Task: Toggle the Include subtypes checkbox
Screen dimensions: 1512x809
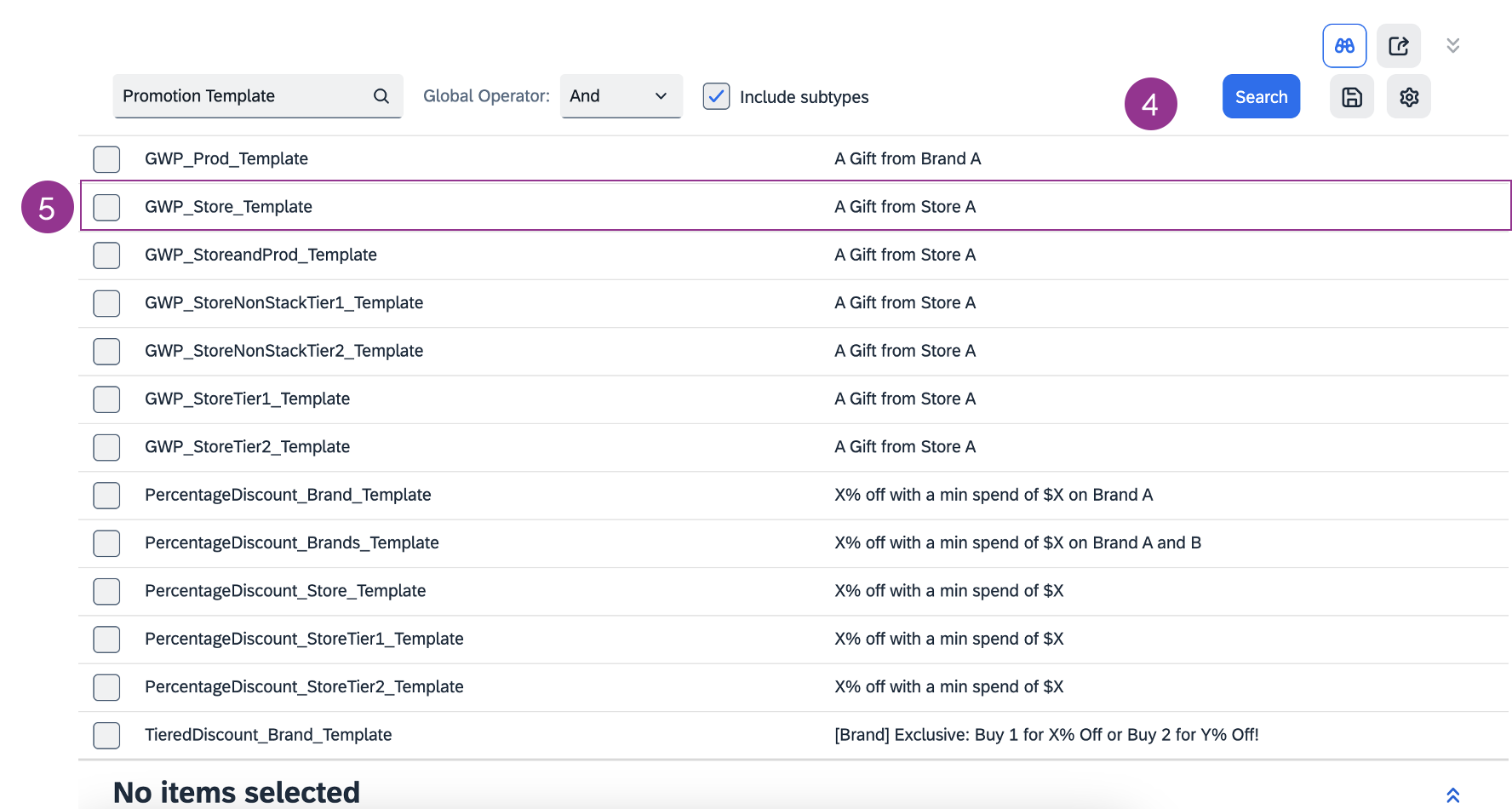Action: coord(717,96)
